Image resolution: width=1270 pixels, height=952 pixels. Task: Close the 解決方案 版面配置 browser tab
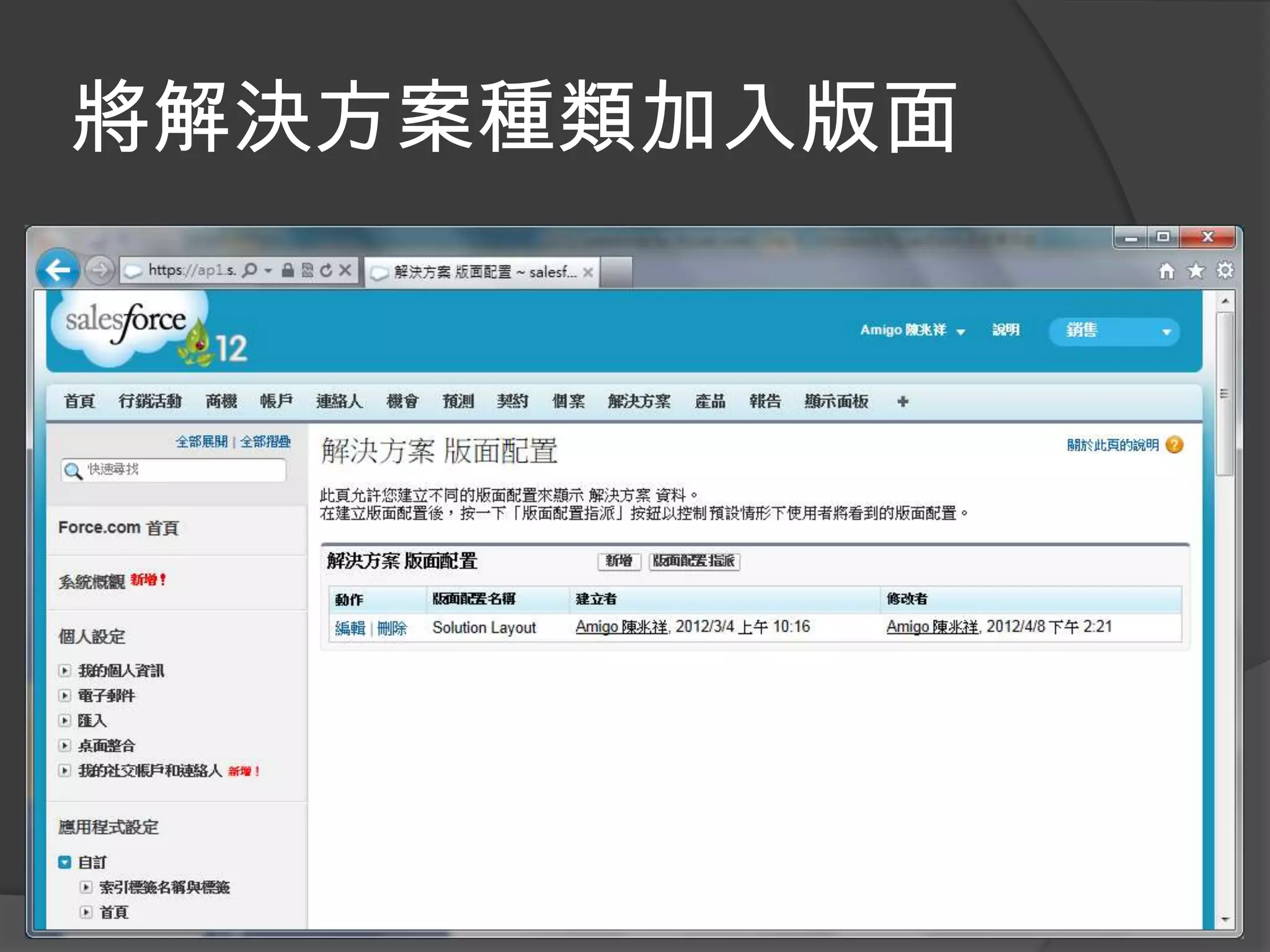(588, 272)
